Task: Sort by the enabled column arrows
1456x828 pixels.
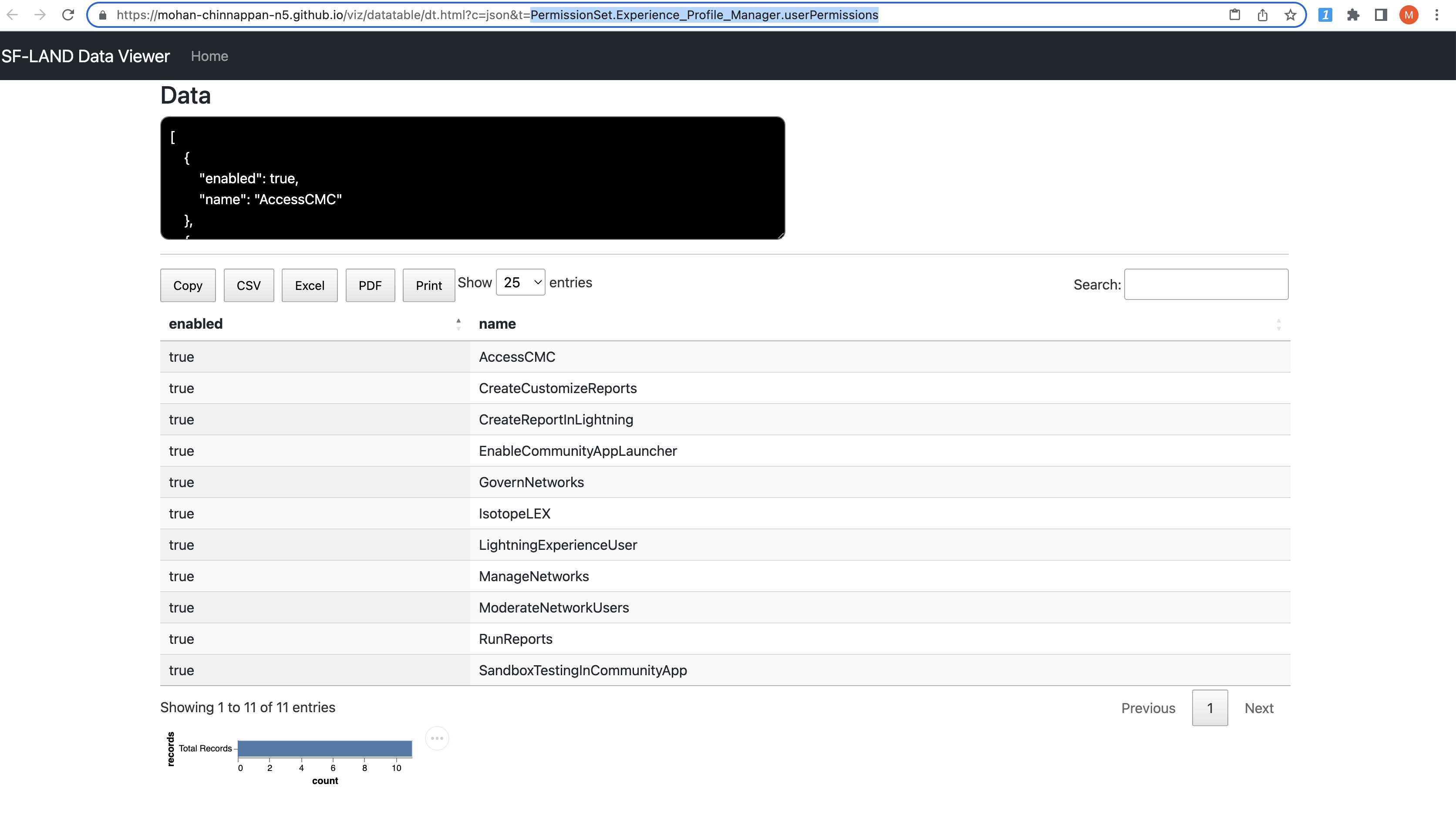Action: coord(458,324)
